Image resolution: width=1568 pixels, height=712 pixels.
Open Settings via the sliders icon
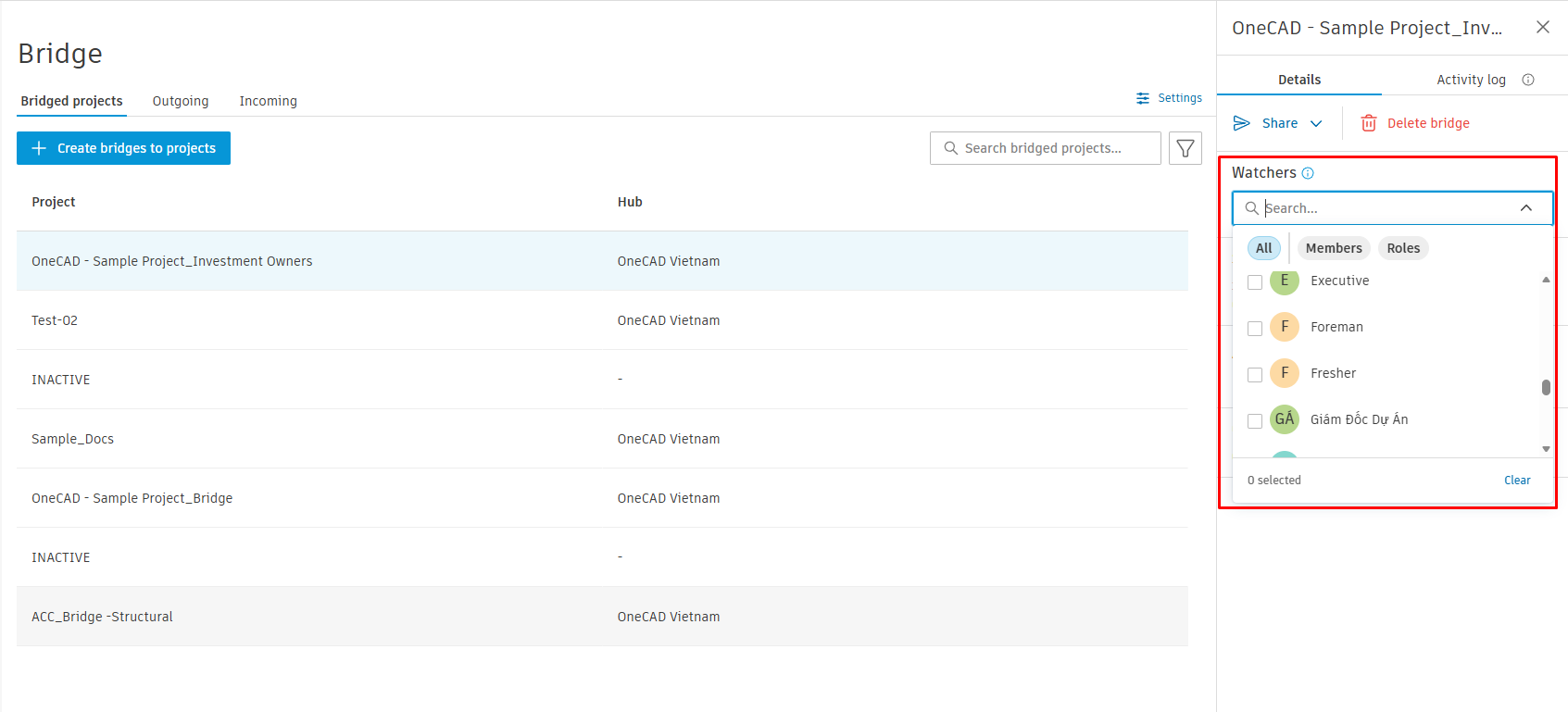coord(1143,98)
